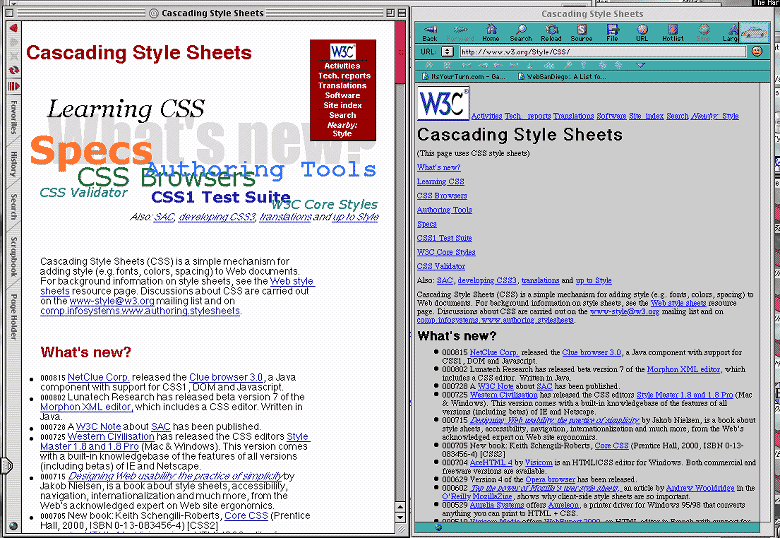
Task: Click the greyed Forward arrow in left browser sidebar
Action: click(13, 42)
